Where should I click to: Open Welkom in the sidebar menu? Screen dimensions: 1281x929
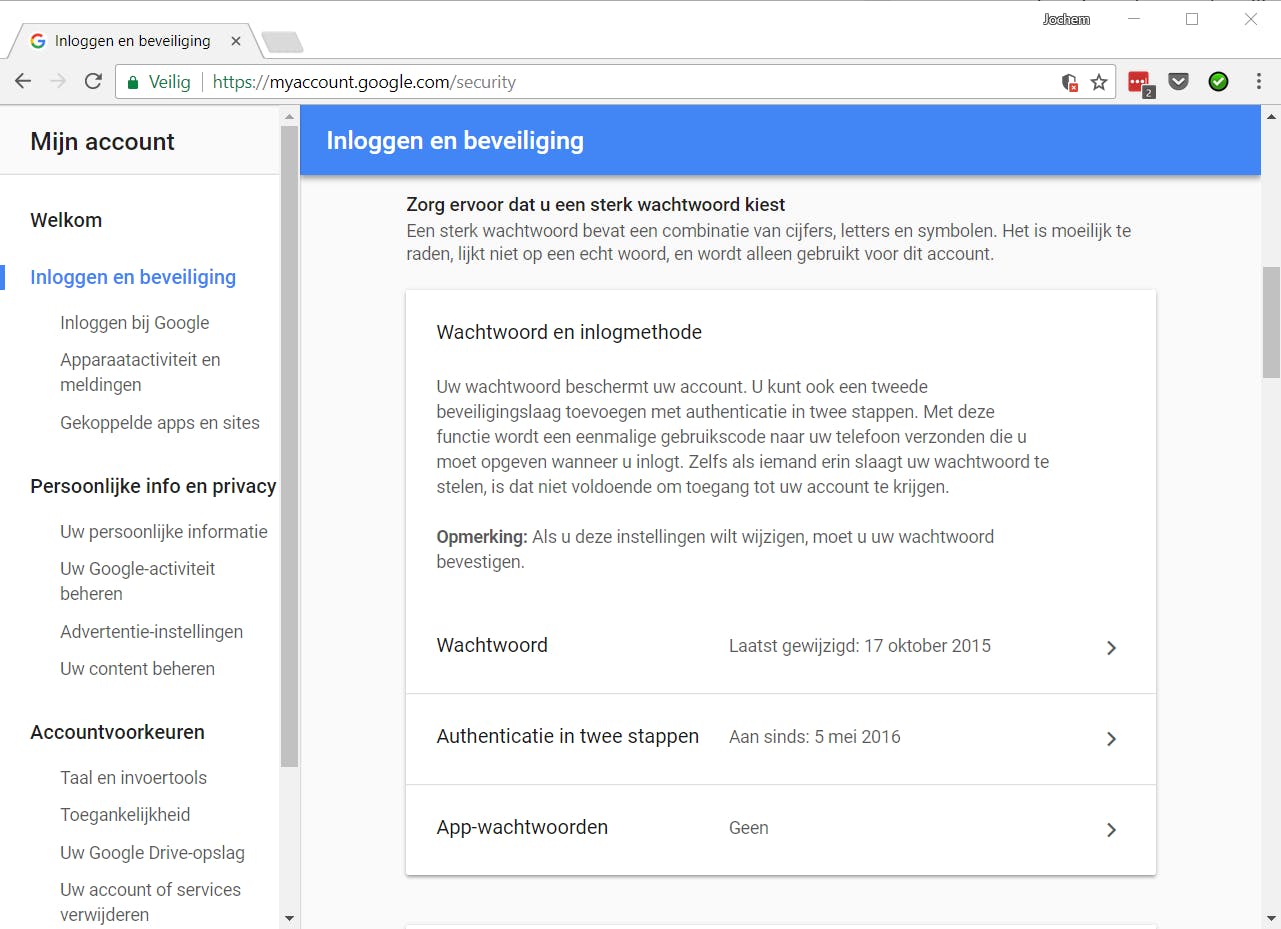click(x=66, y=220)
